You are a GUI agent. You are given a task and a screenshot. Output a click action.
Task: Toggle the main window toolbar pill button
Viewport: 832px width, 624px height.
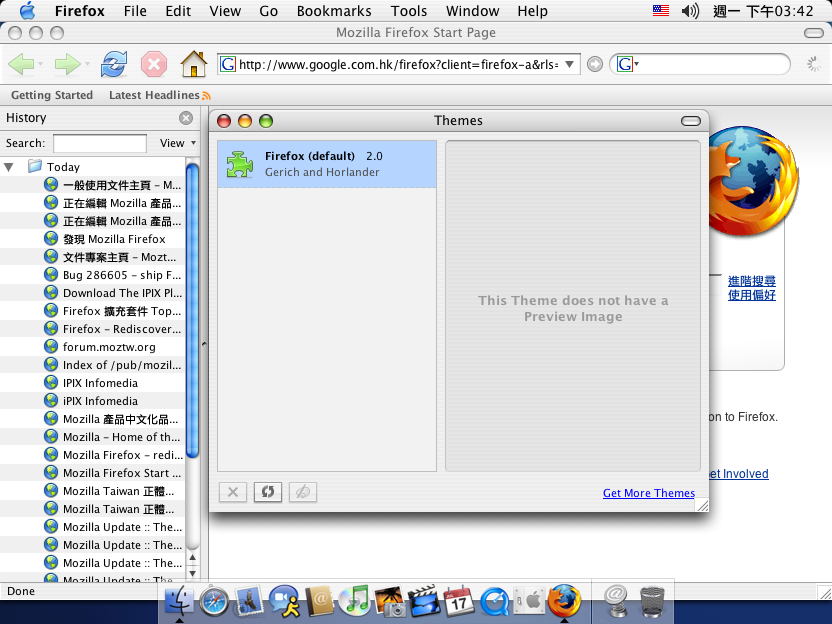point(814,33)
